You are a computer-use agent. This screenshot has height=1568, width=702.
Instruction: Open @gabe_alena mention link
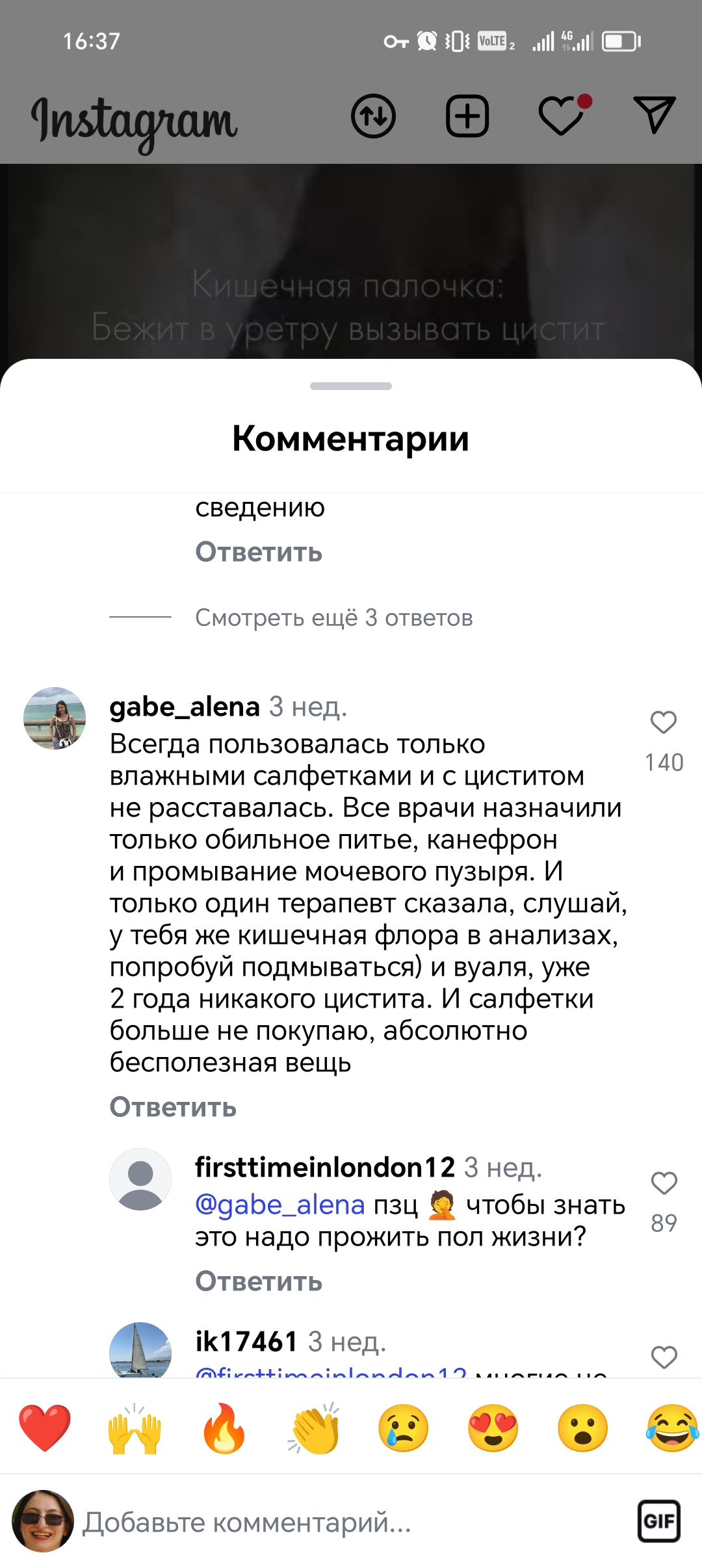coord(280,1205)
